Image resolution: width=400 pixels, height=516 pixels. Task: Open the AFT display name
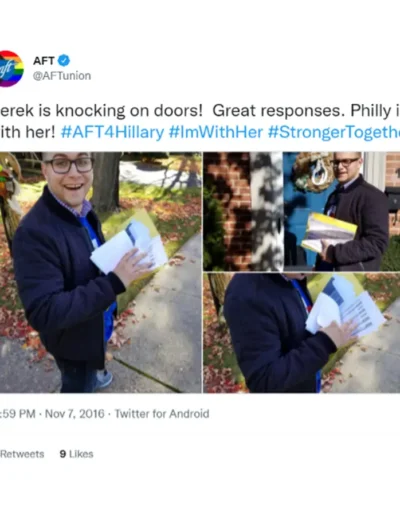point(44,61)
